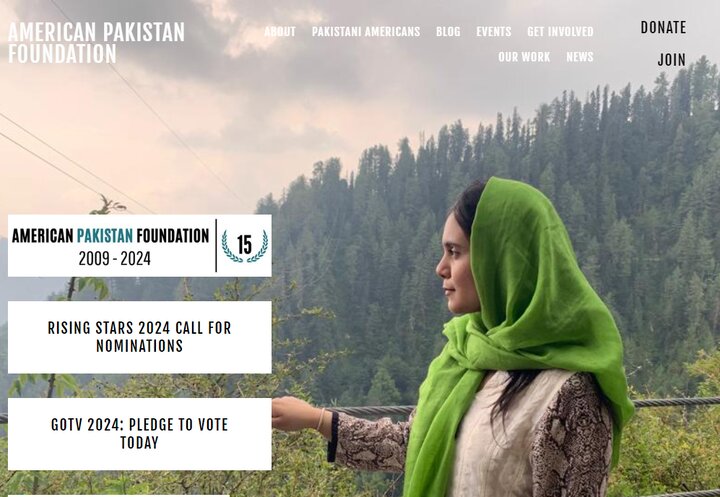The height and width of the screenshot is (497, 720).
Task: Click the teal PAKISTAN word in anniversary banner
Action: [105, 236]
